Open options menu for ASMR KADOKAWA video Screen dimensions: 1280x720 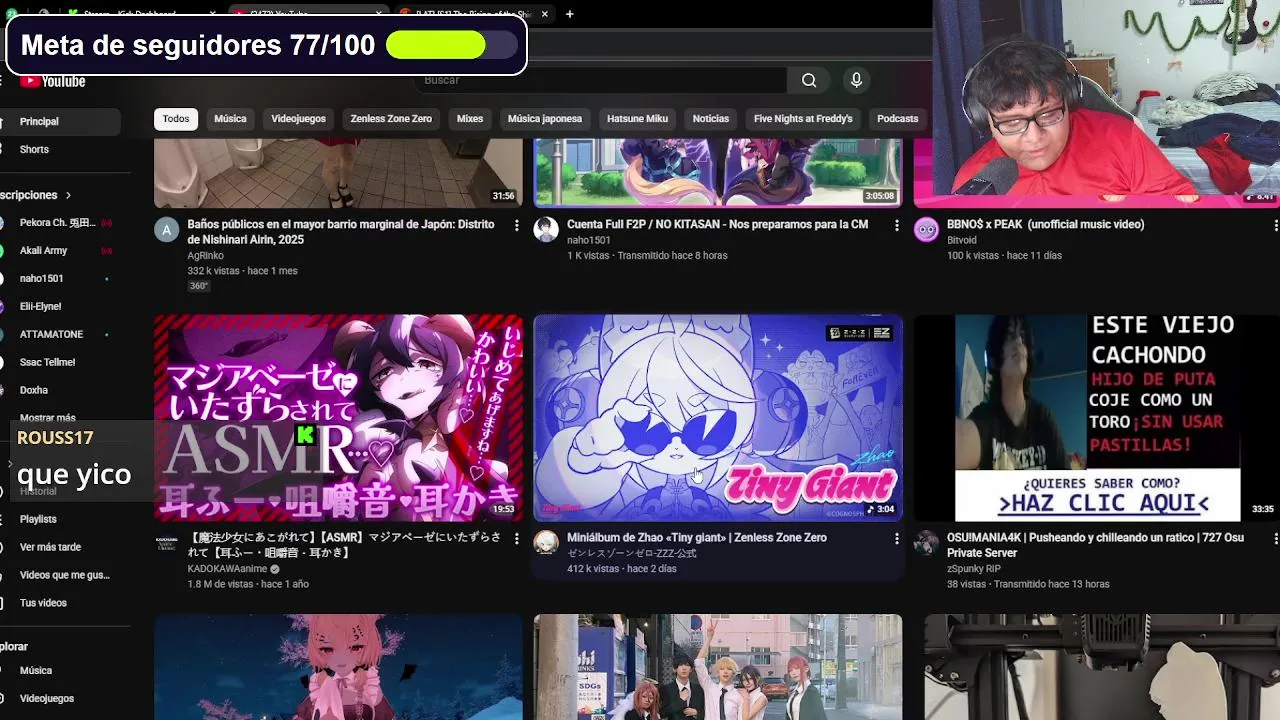[x=517, y=539]
